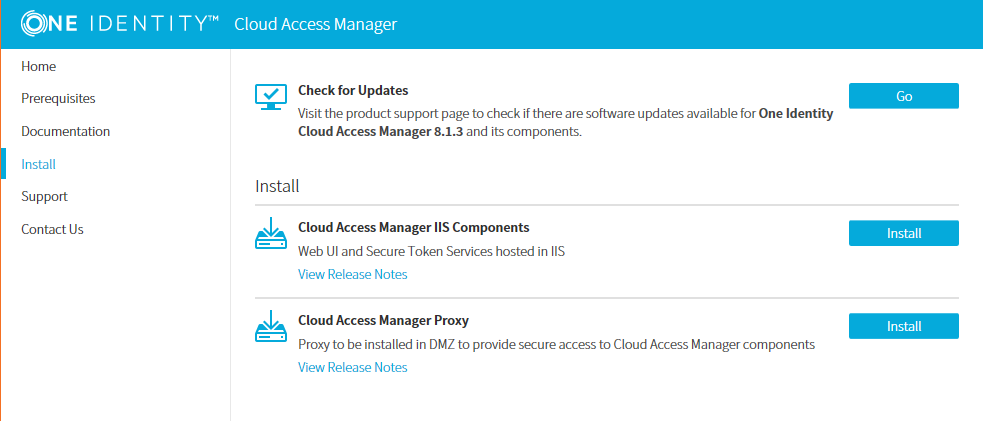Click the 'Cloud Access Manager 8.1.3' version text
983x421 pixels.
pyautogui.click(x=381, y=133)
